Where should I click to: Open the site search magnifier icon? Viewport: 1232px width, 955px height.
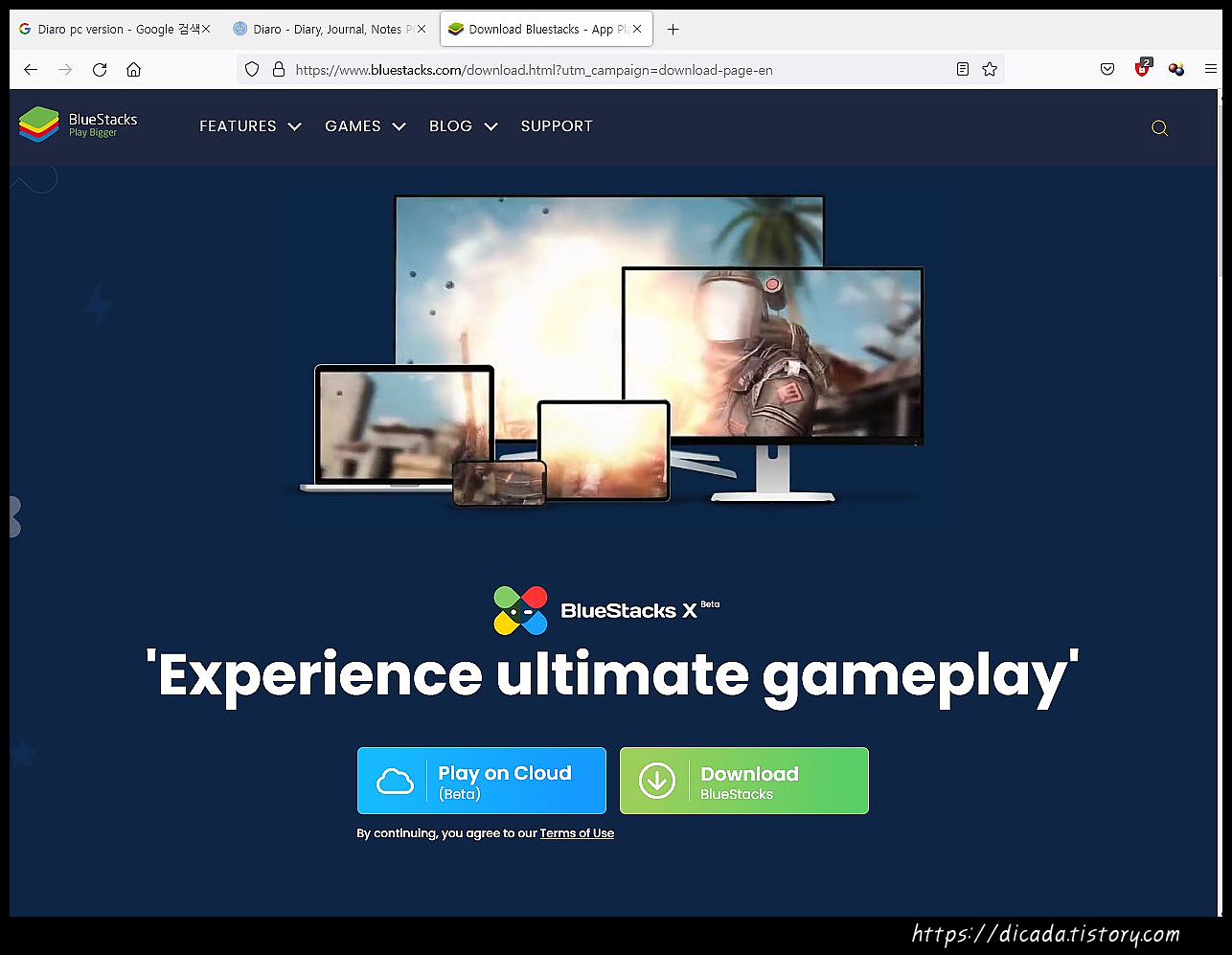click(1159, 127)
